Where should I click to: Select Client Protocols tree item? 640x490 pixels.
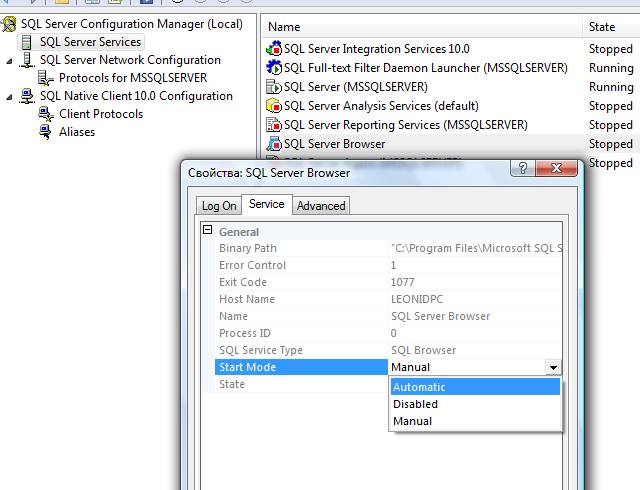click(101, 114)
